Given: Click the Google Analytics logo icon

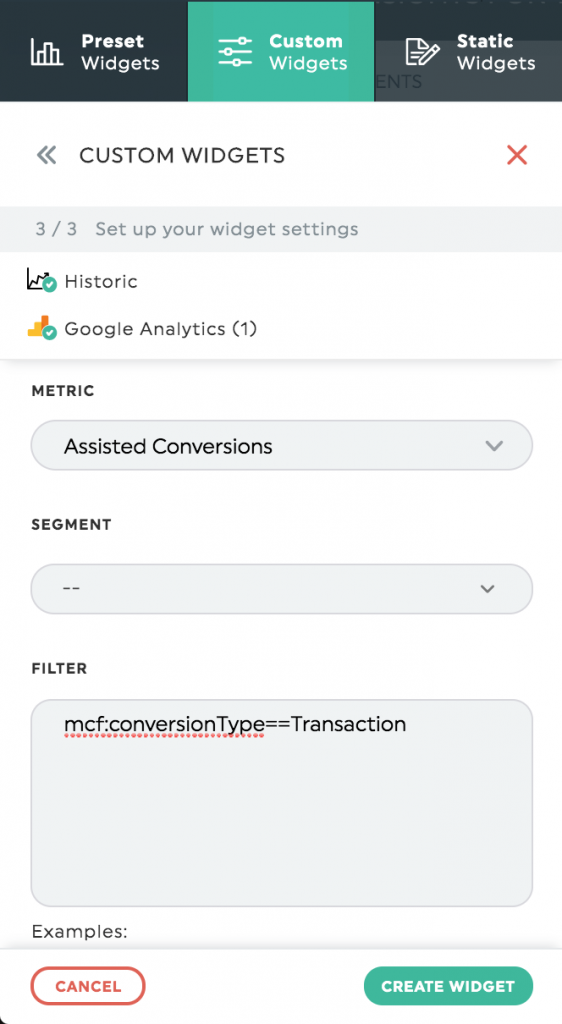Looking at the screenshot, I should [38, 326].
